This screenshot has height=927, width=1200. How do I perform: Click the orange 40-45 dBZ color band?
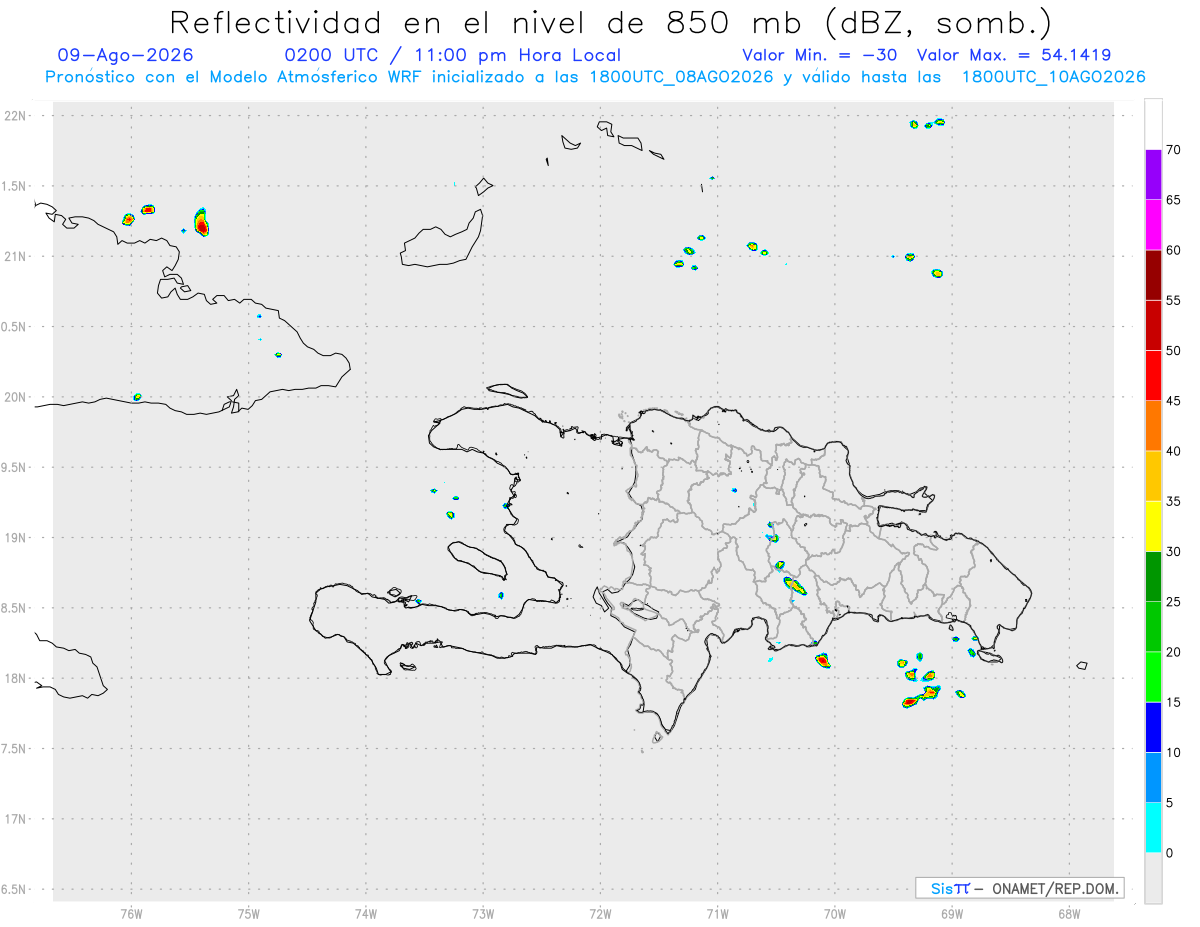click(x=1153, y=426)
